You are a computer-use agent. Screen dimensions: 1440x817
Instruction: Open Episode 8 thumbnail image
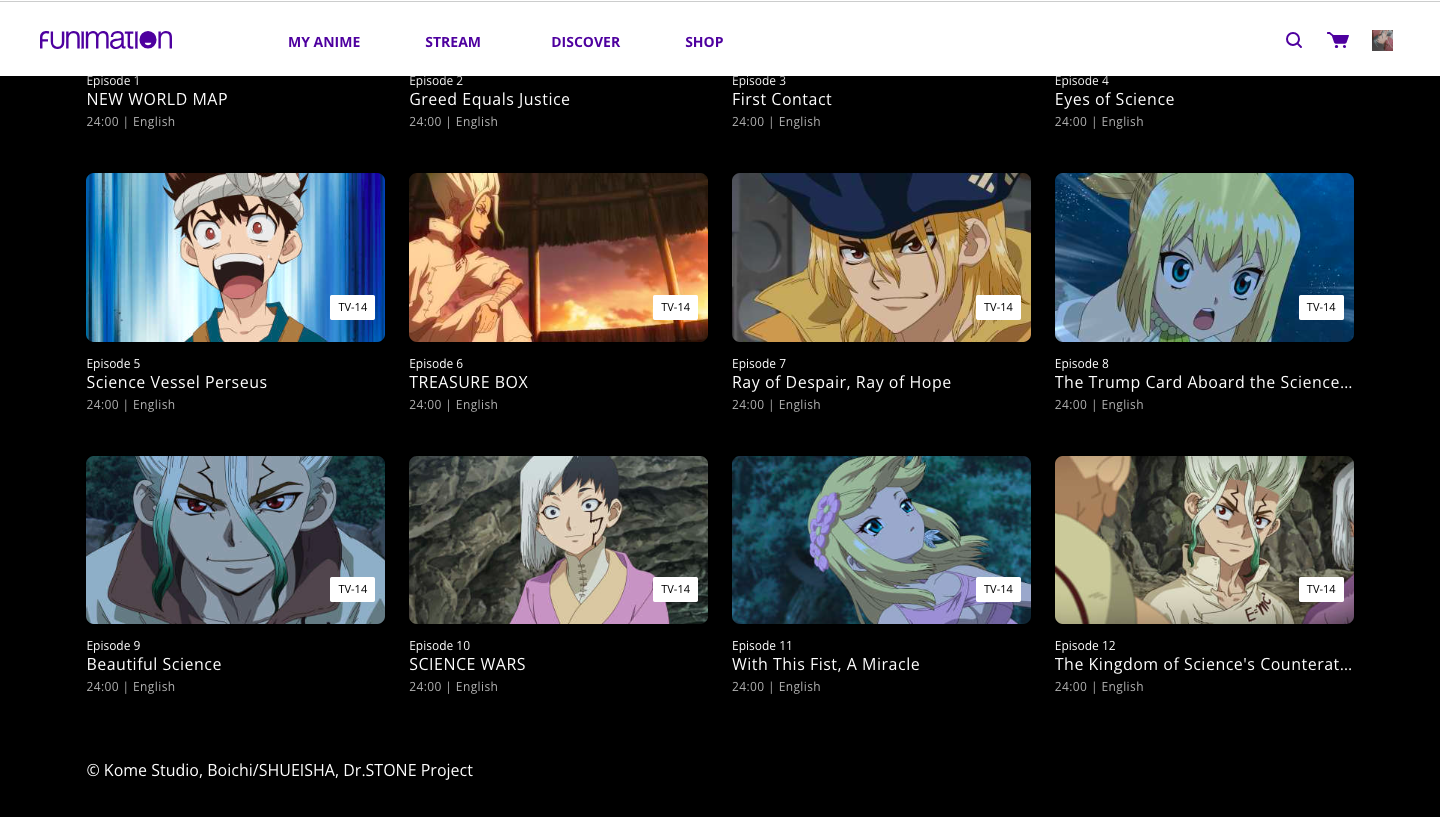1204,257
